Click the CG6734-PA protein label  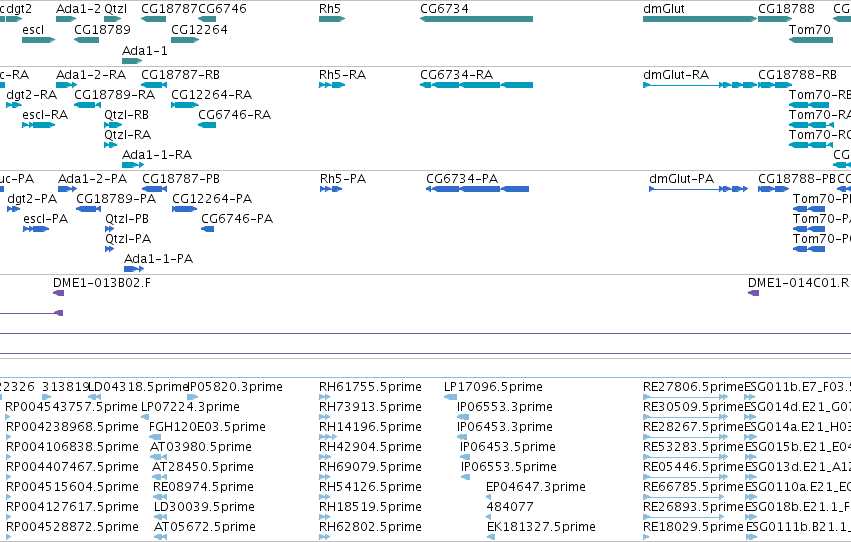point(462,179)
